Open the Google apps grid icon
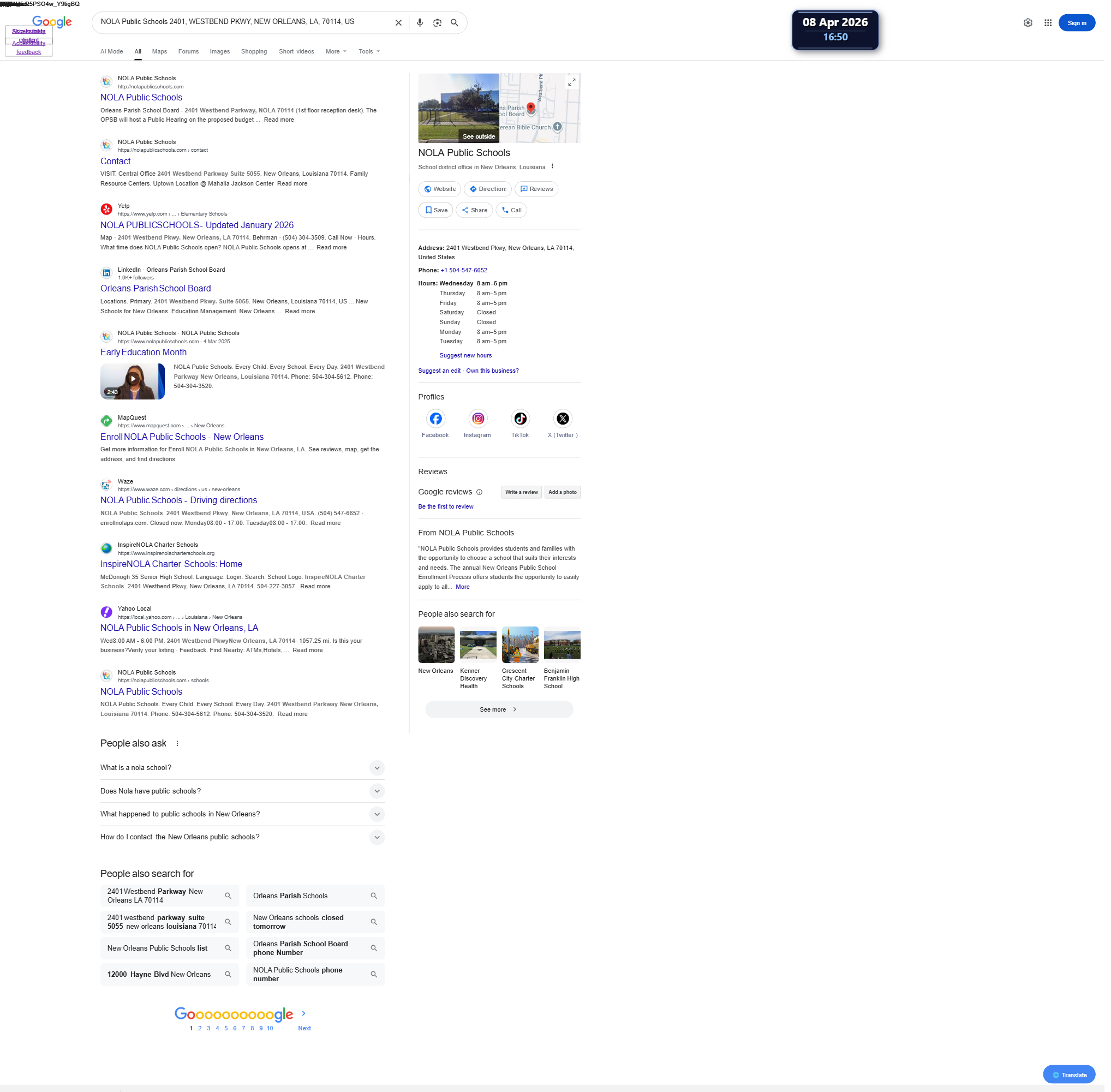 click(x=1047, y=23)
